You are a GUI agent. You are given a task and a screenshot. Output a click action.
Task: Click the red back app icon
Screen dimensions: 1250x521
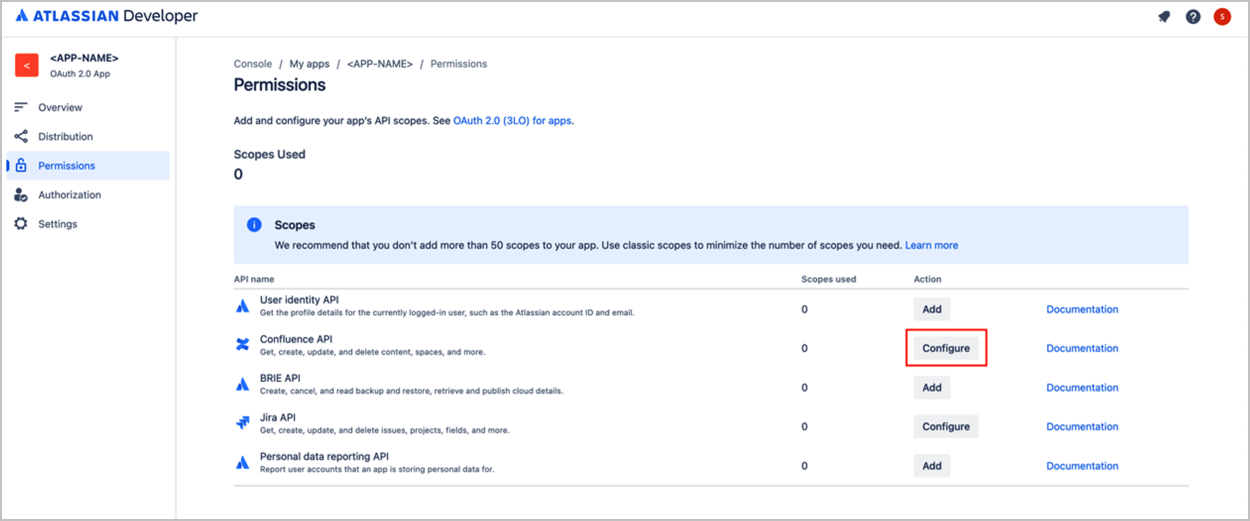[27, 65]
